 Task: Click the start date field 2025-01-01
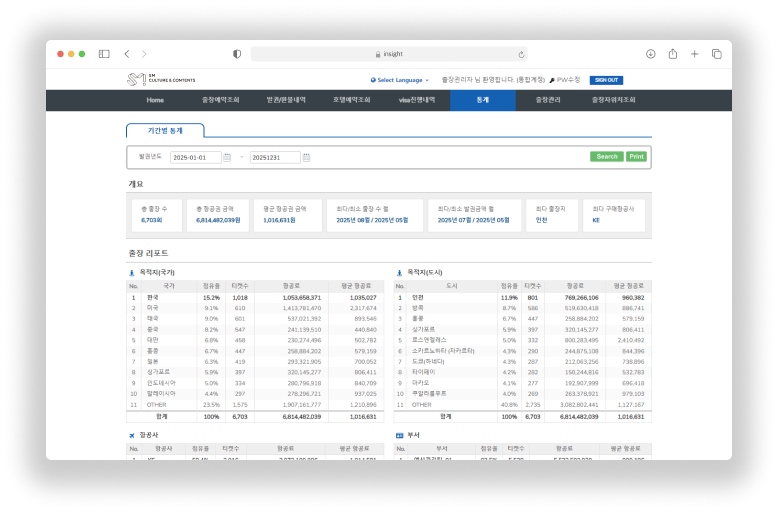[x=195, y=157]
